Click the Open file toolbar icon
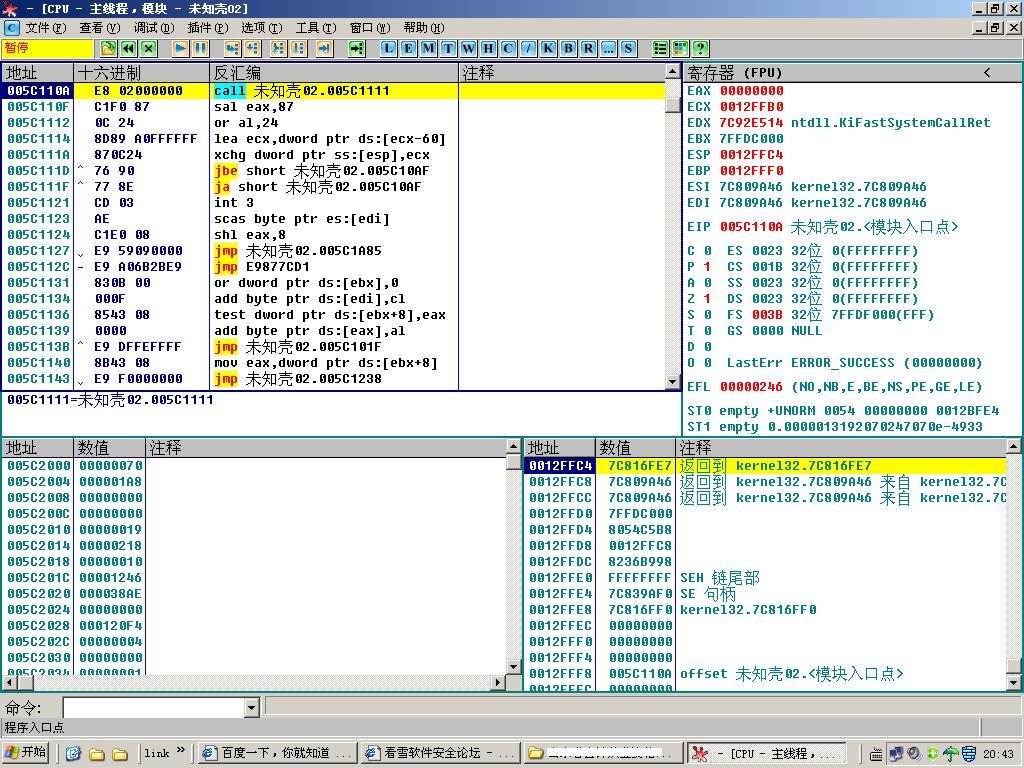This screenshot has width=1024, height=768. pos(108,48)
